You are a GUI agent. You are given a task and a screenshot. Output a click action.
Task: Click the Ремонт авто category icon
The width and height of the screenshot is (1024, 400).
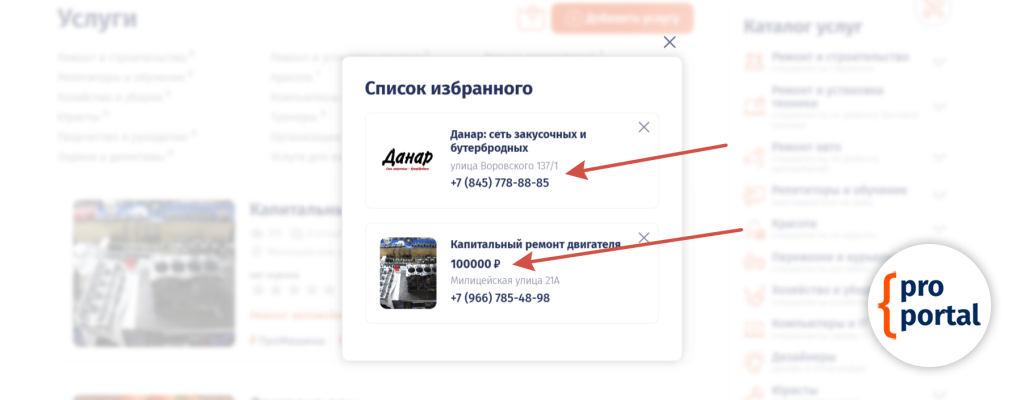pos(754,157)
